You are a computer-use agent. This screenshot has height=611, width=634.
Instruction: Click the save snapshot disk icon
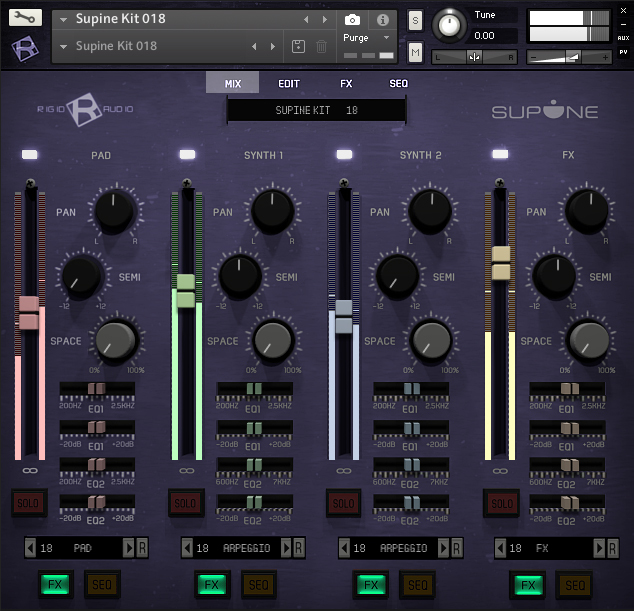[x=298, y=46]
